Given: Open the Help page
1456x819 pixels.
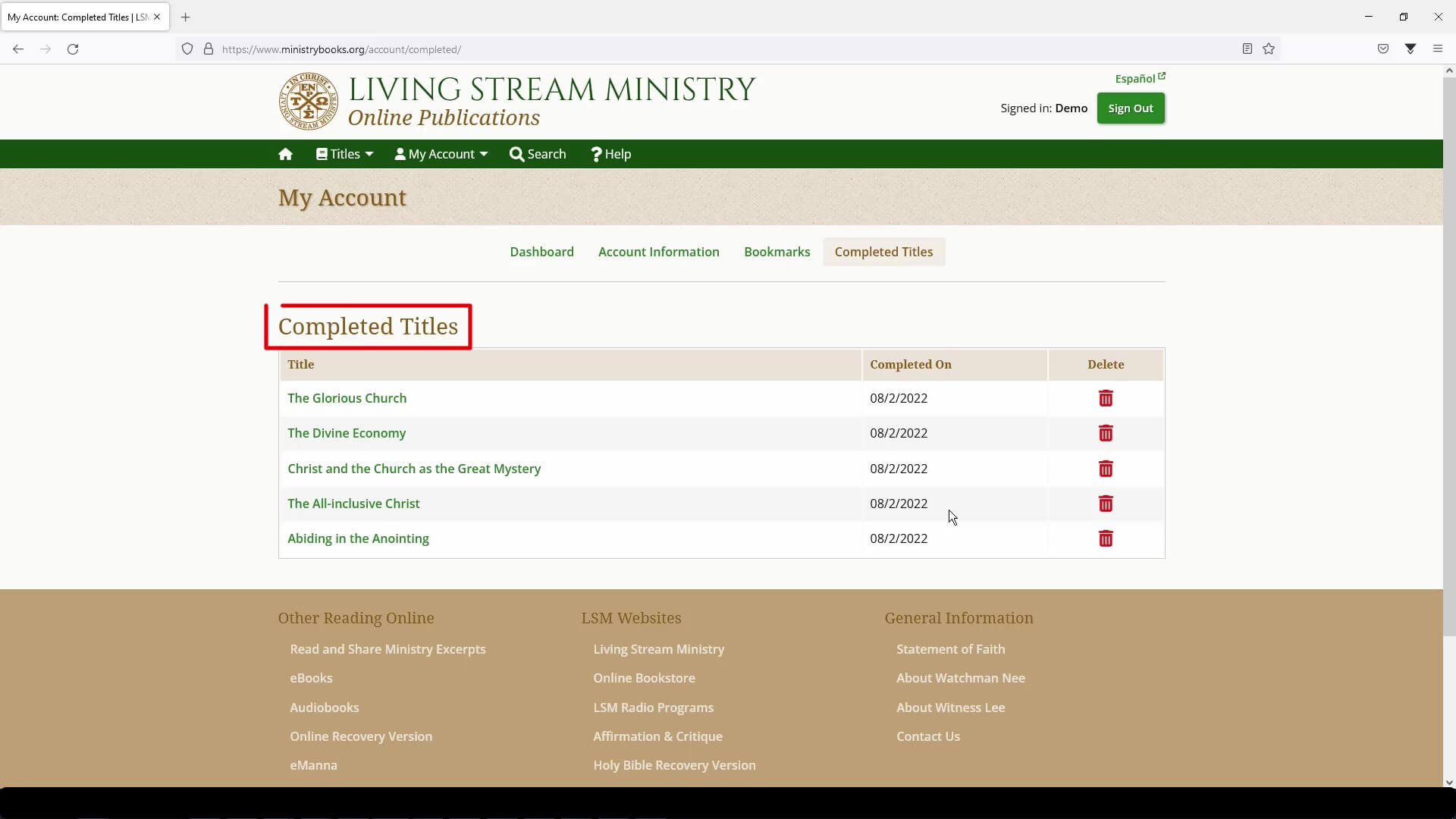Looking at the screenshot, I should [x=610, y=154].
